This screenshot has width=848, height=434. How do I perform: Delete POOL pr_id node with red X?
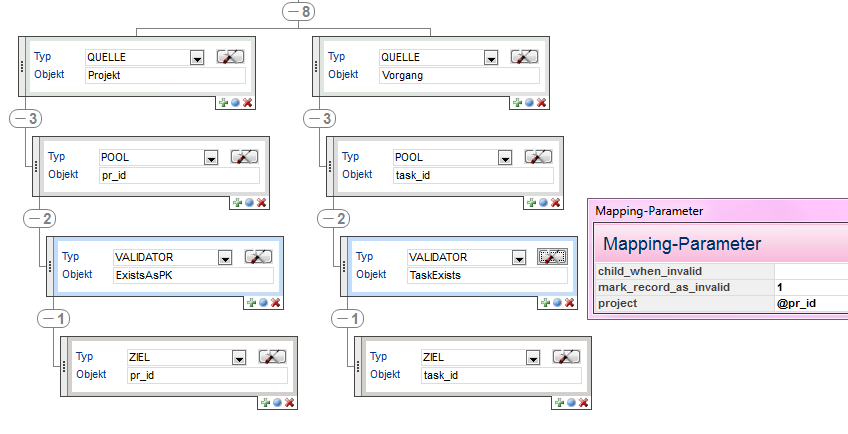coord(262,203)
